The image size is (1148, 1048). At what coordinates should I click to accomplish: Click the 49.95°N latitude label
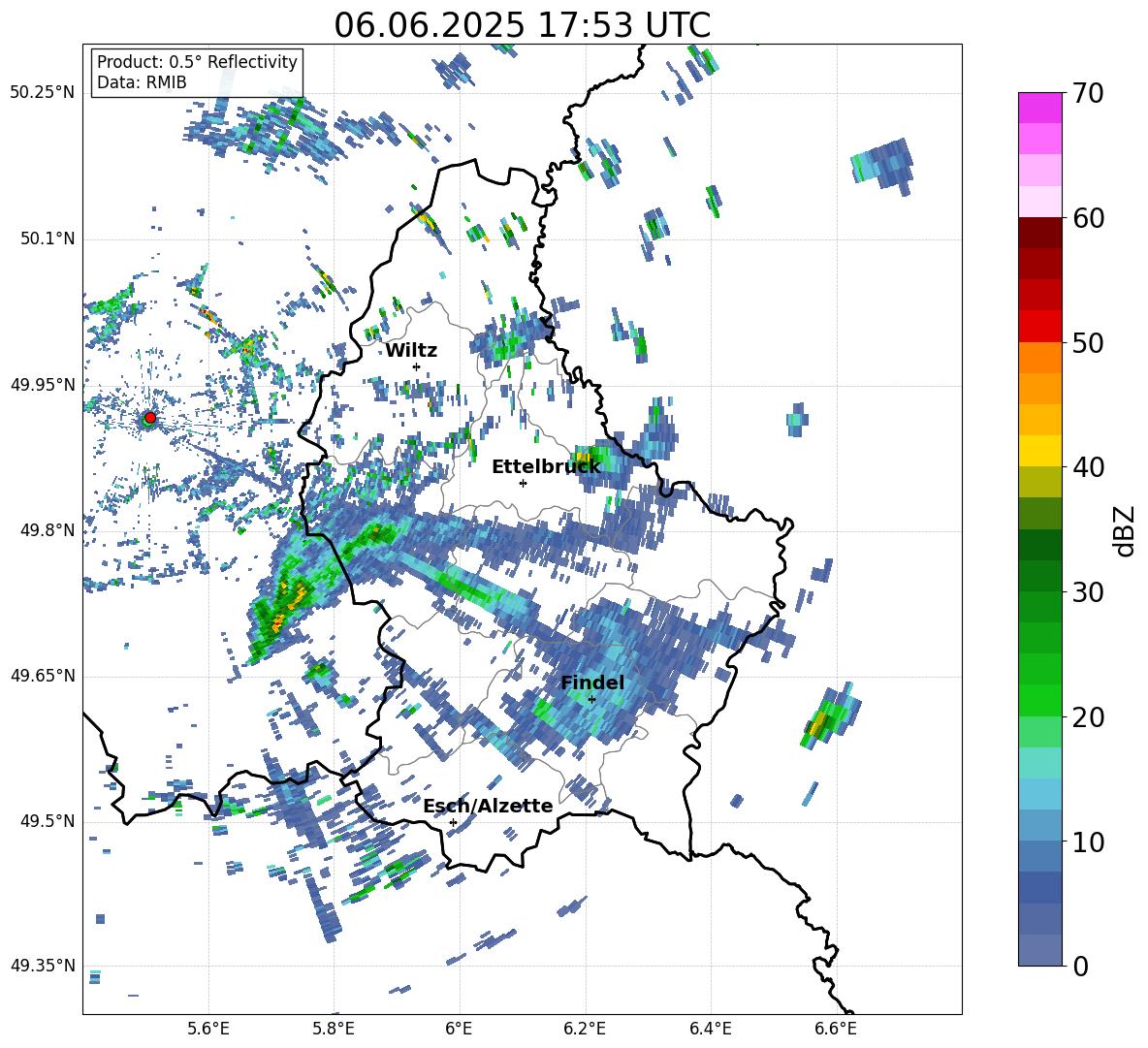[43, 384]
